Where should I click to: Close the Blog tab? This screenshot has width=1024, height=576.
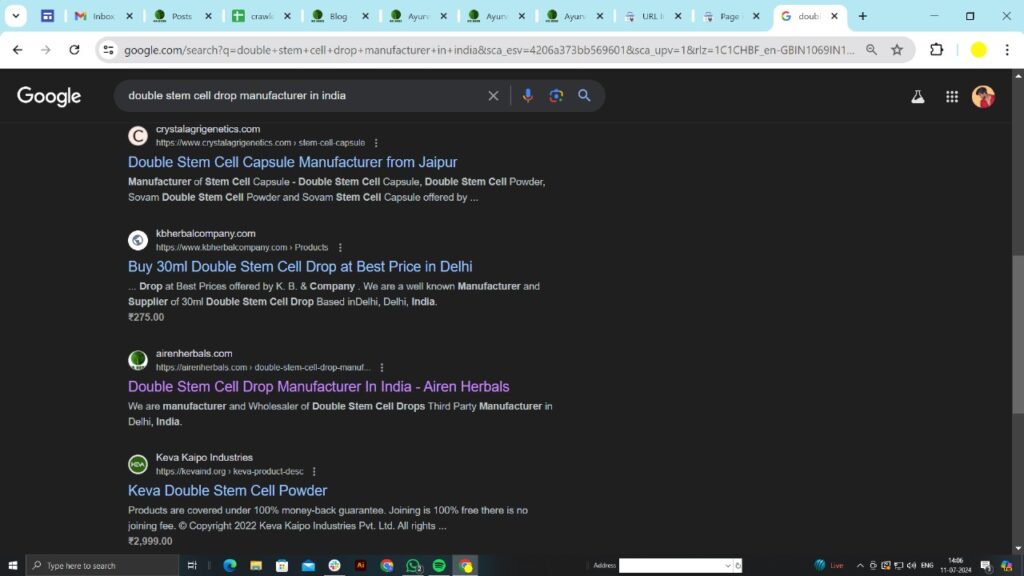[365, 16]
